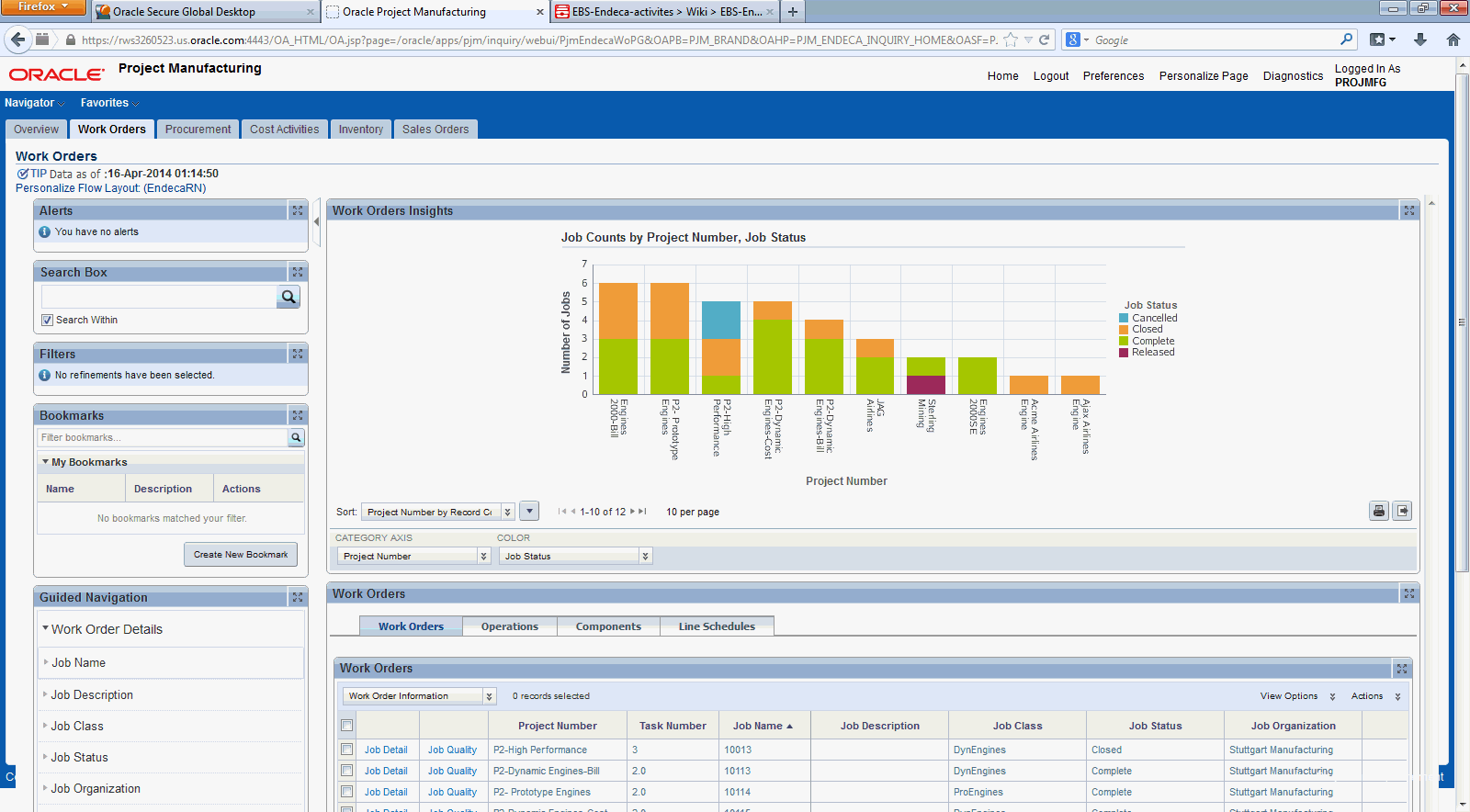Click the Closed legend color swatch

pos(1124,329)
